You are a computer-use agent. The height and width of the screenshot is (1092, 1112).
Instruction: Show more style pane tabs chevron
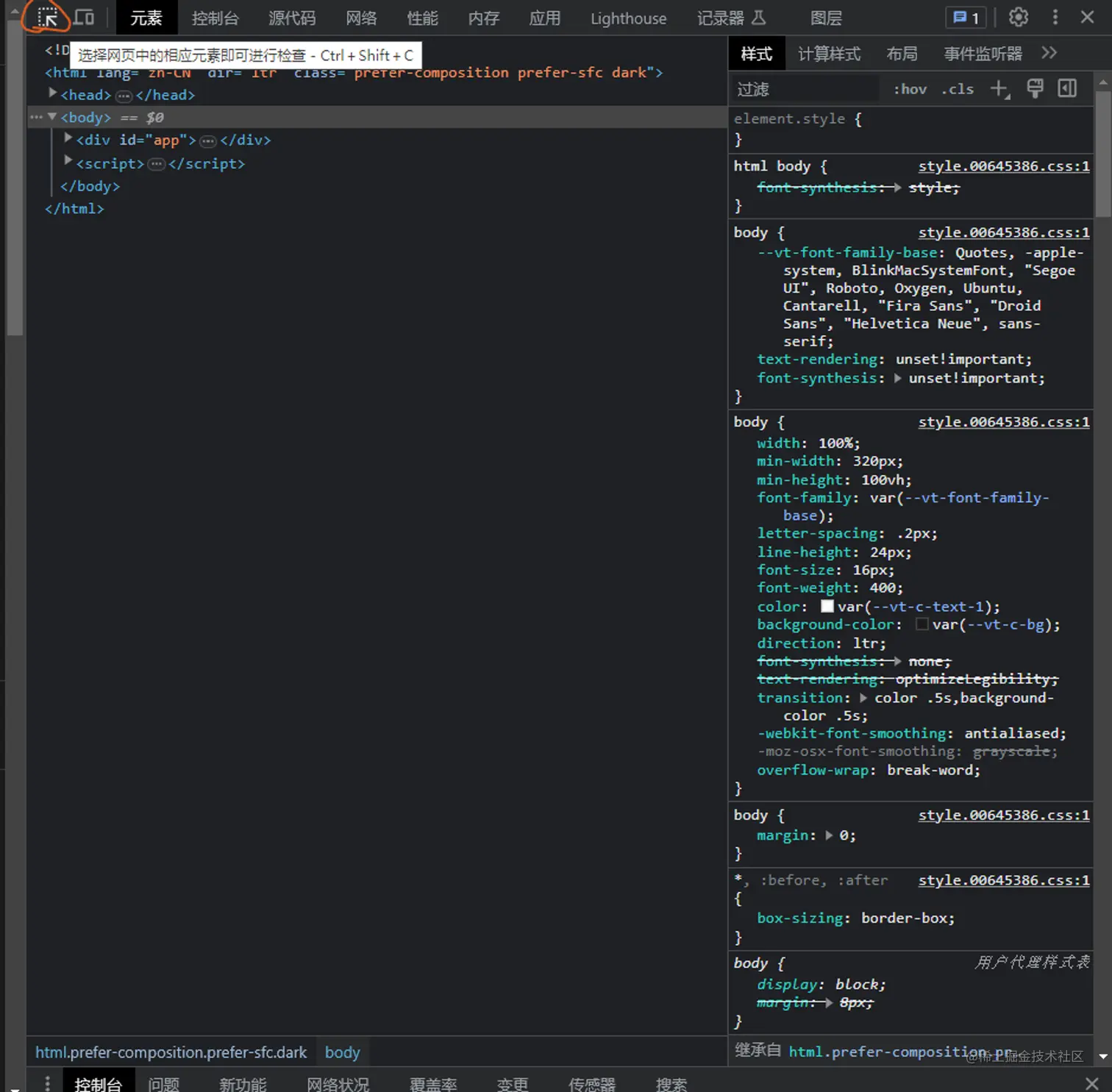1049,53
